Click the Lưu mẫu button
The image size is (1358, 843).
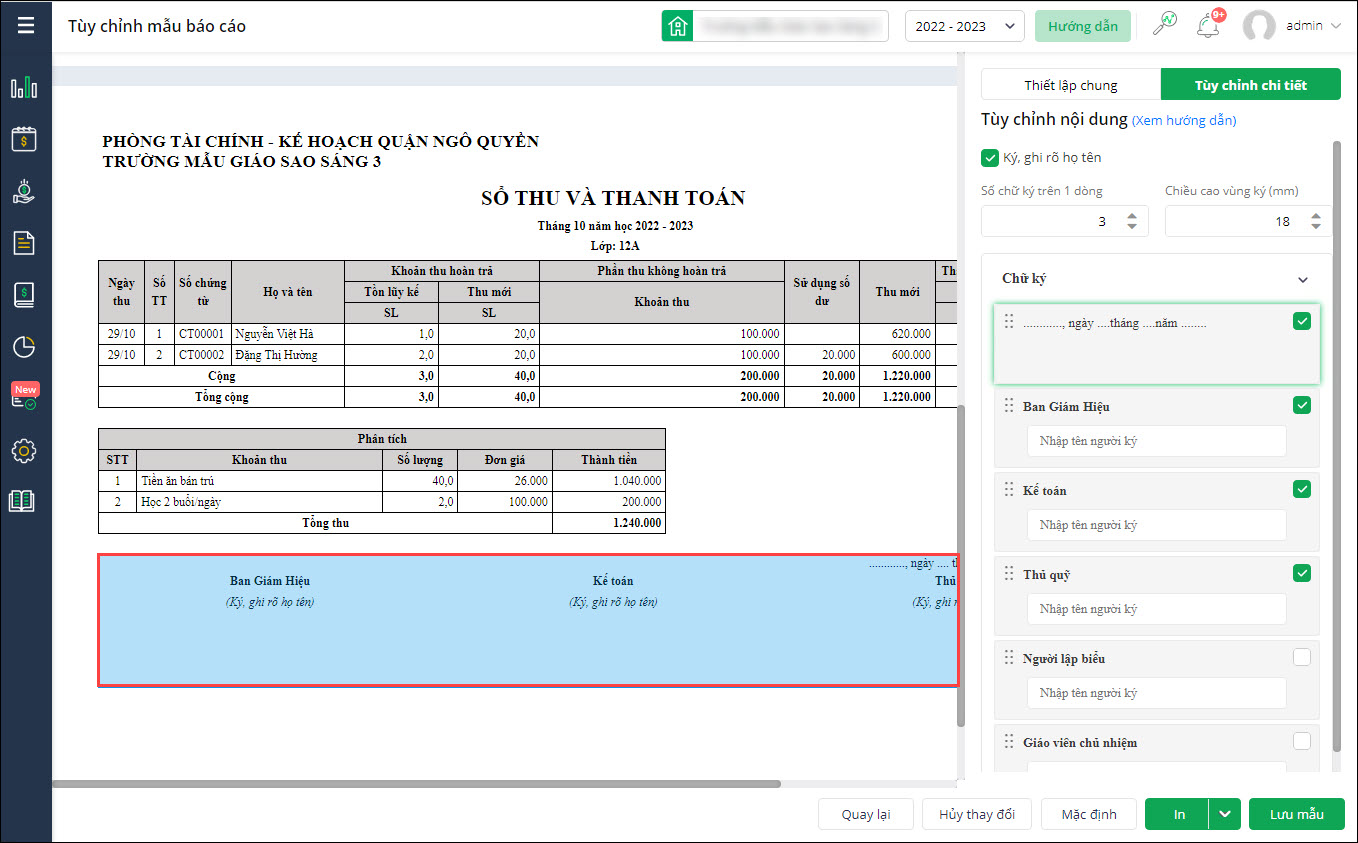tap(1296, 814)
